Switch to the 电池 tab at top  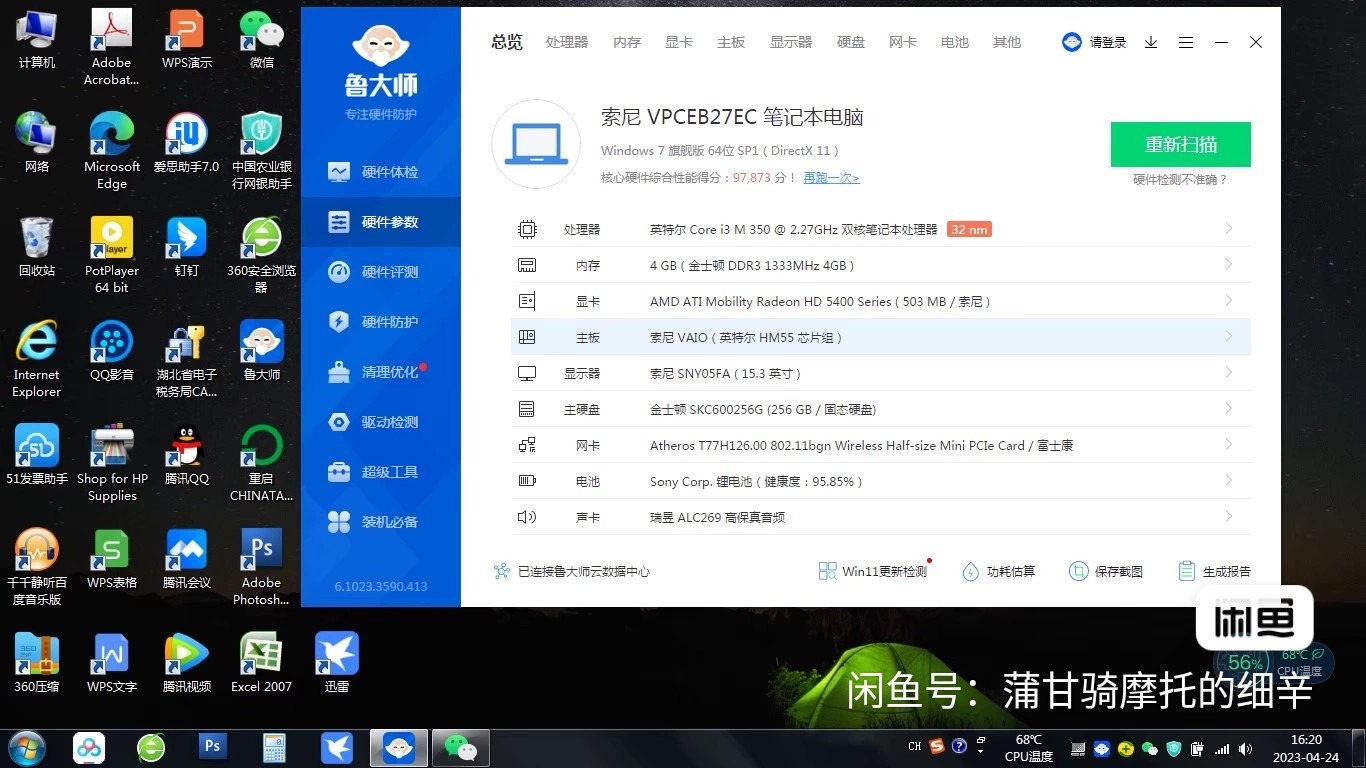(x=955, y=42)
